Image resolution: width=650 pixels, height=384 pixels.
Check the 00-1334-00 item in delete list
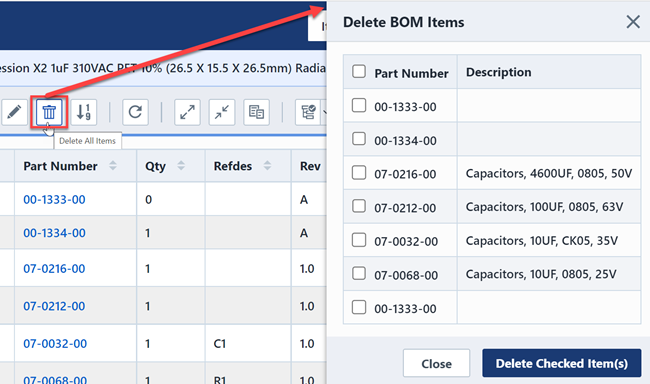click(x=359, y=139)
